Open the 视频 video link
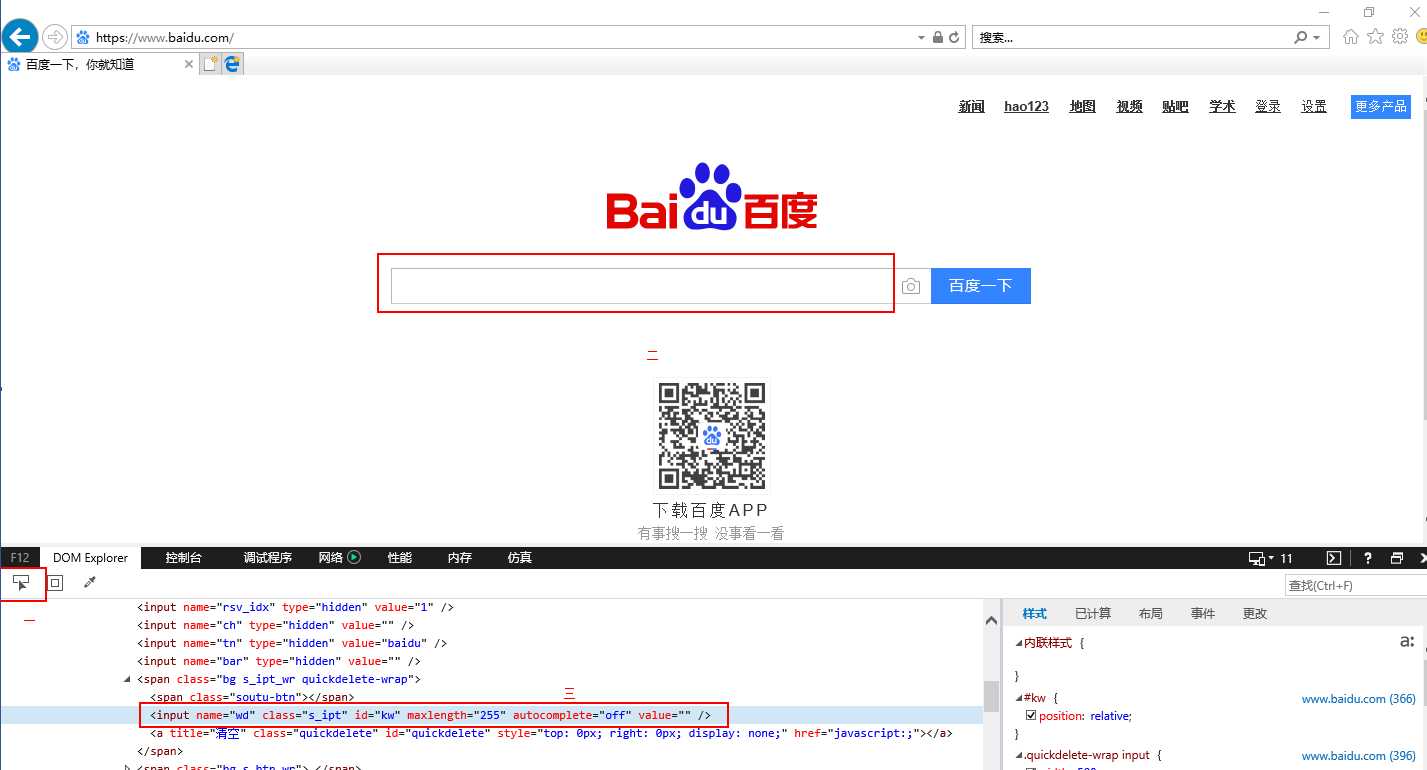 point(1129,106)
